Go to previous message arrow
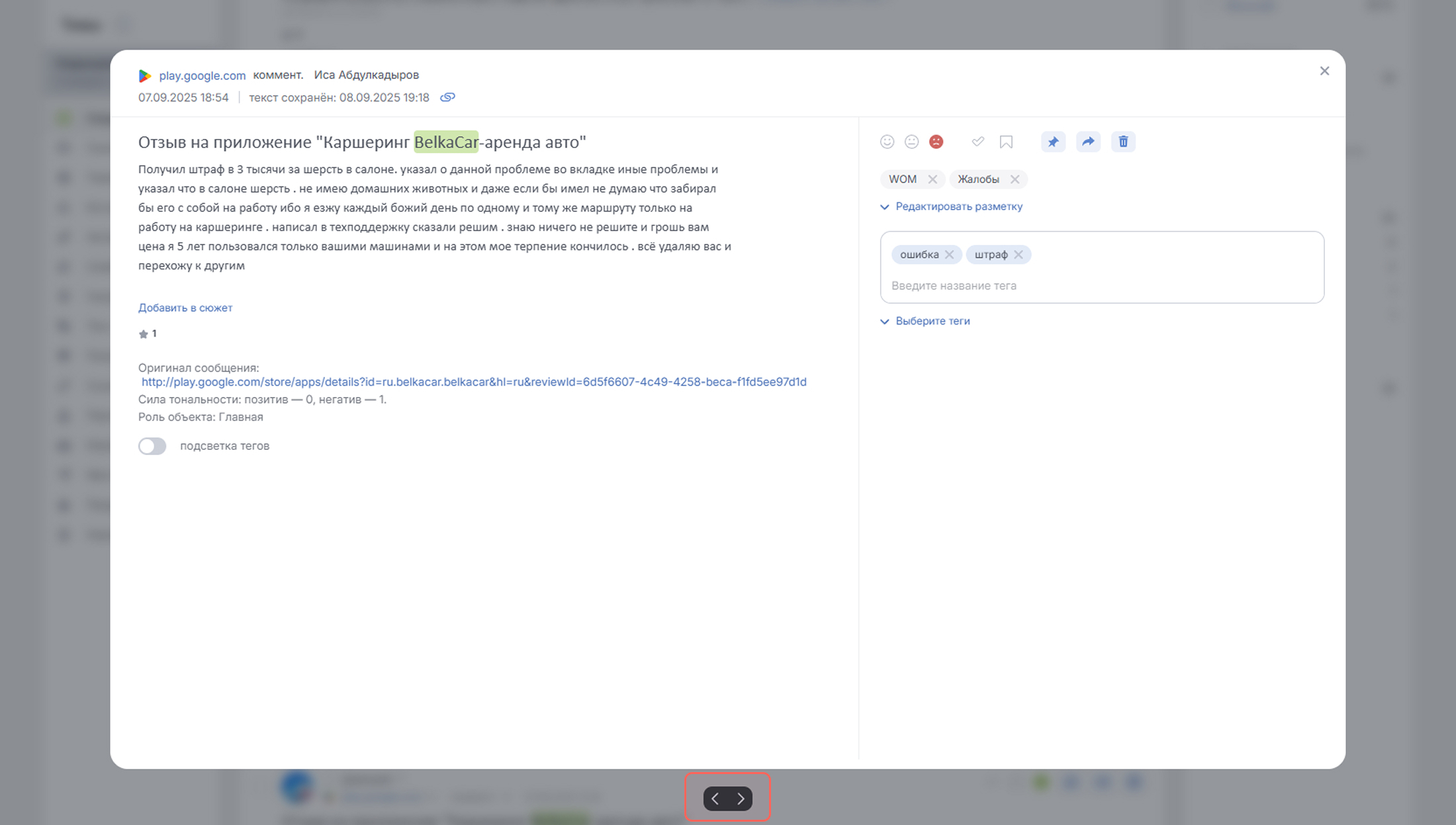This screenshot has width=1456, height=825. click(x=715, y=799)
